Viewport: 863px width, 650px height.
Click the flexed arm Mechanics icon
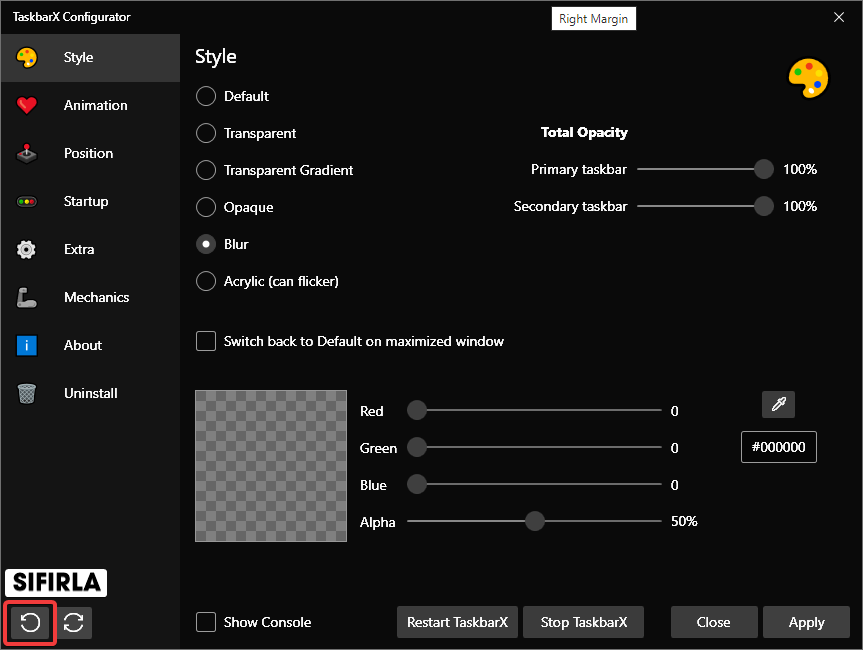pyautogui.click(x=27, y=298)
